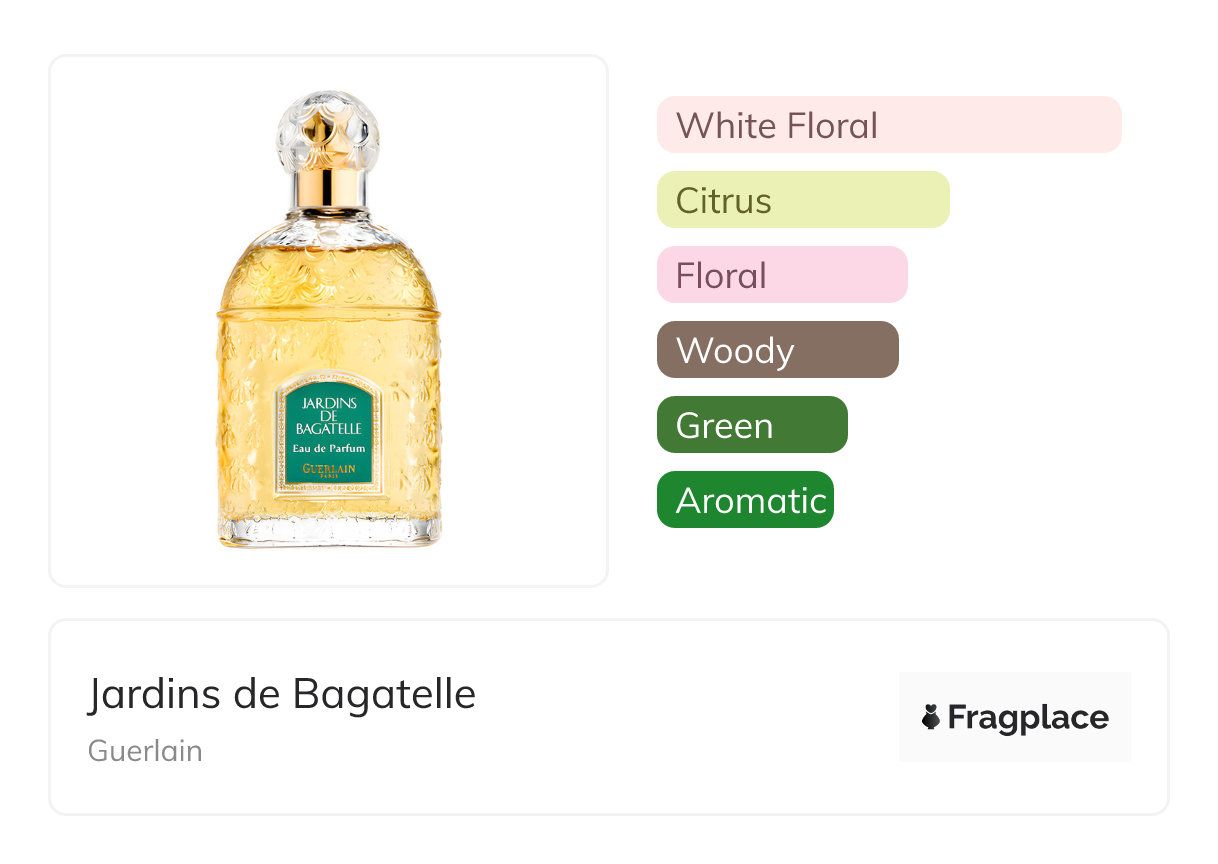Image resolution: width=1218 pixels, height=864 pixels.
Task: Choose the brown Woody accord bar
Action: (777, 350)
